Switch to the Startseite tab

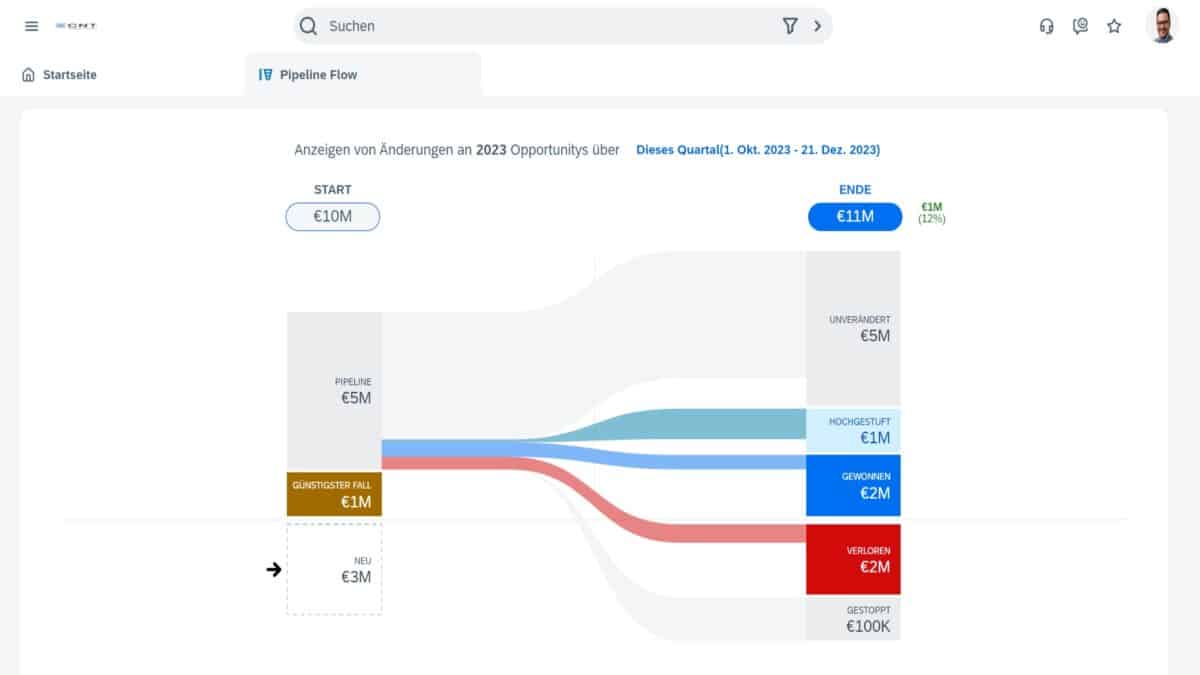click(70, 74)
